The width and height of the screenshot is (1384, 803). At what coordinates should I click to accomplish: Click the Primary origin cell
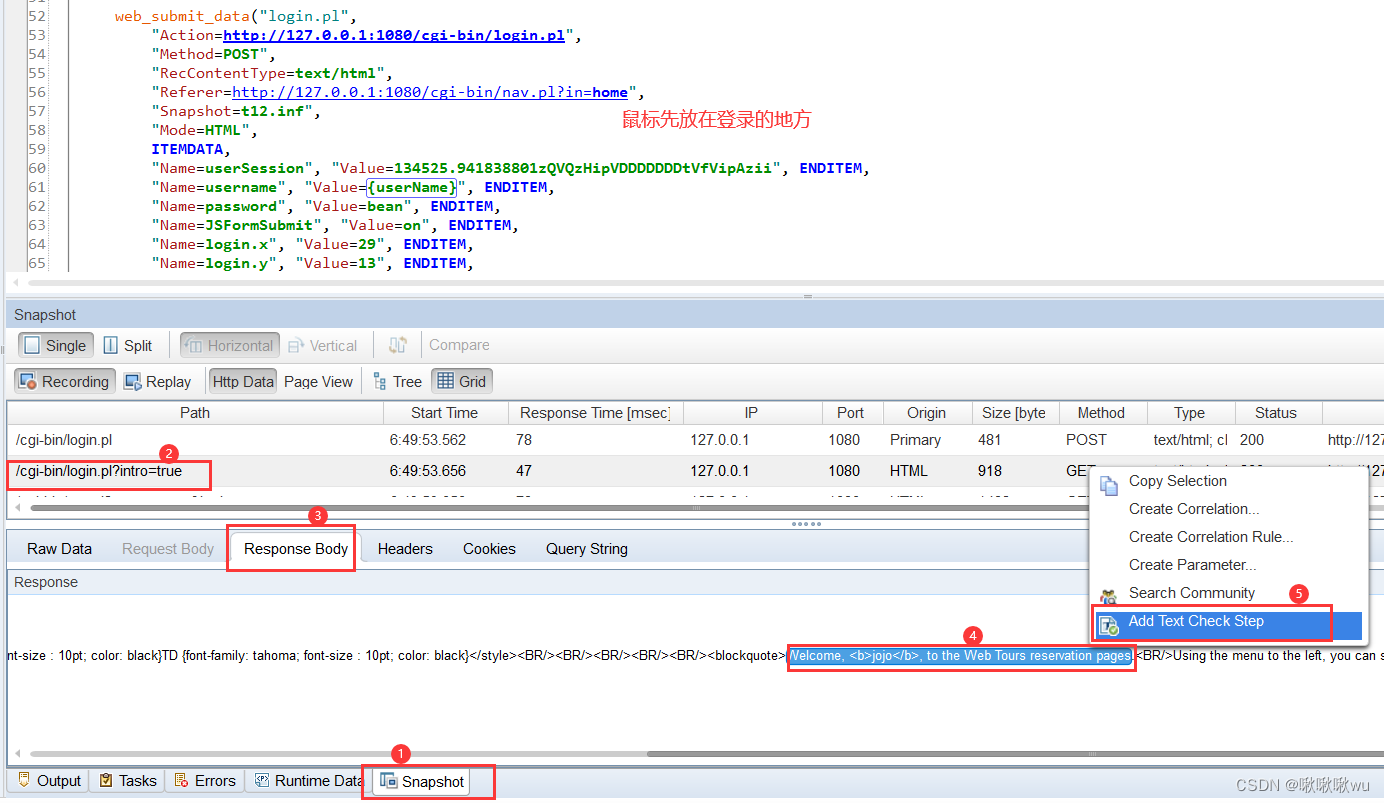pyautogui.click(x=915, y=440)
